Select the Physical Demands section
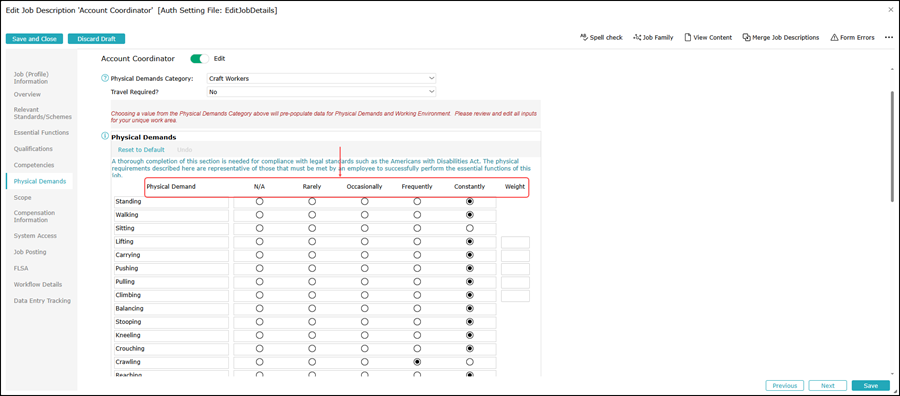This screenshot has height=396, width=900. point(40,181)
